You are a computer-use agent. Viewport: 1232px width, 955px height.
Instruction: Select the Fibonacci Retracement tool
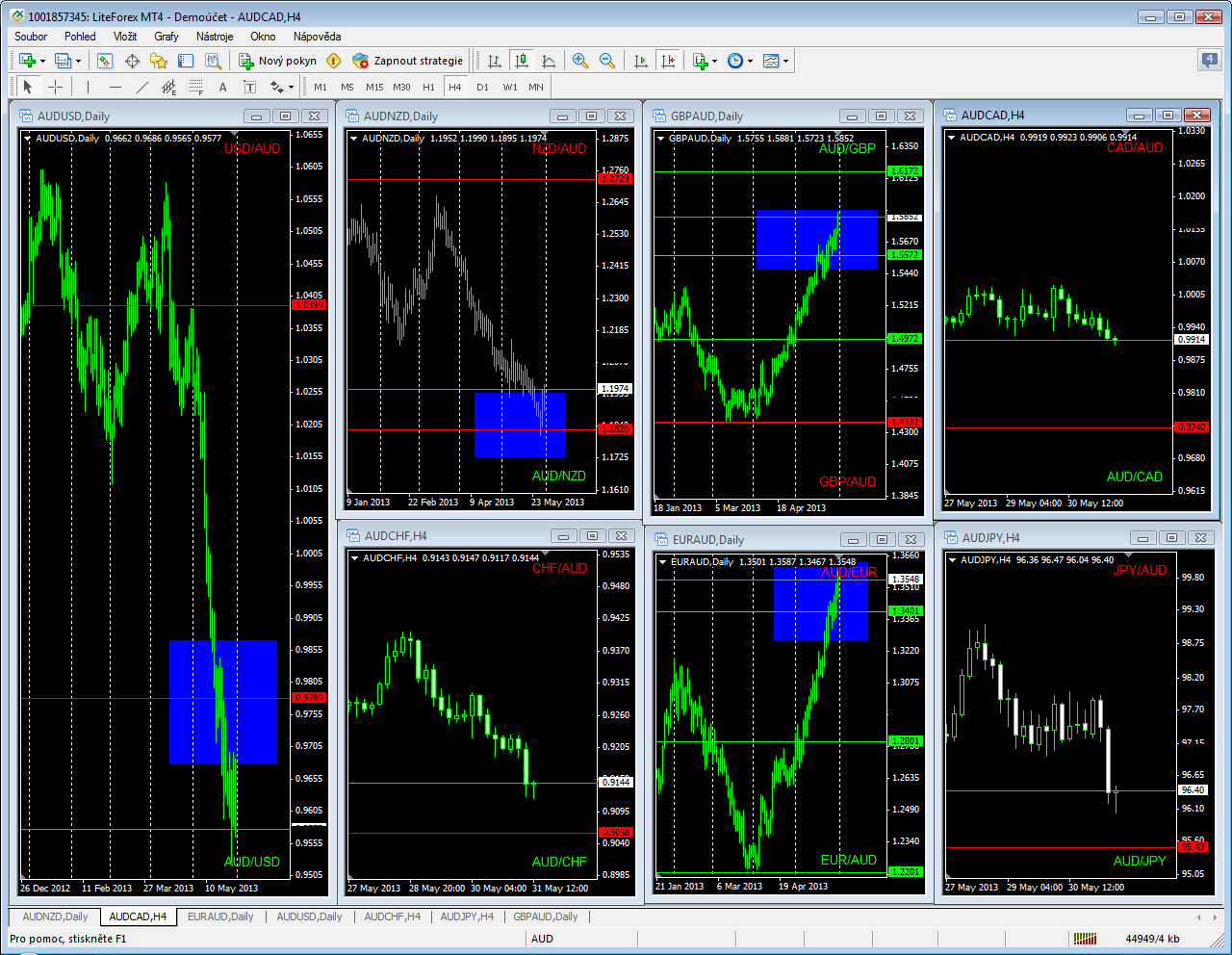(x=196, y=87)
